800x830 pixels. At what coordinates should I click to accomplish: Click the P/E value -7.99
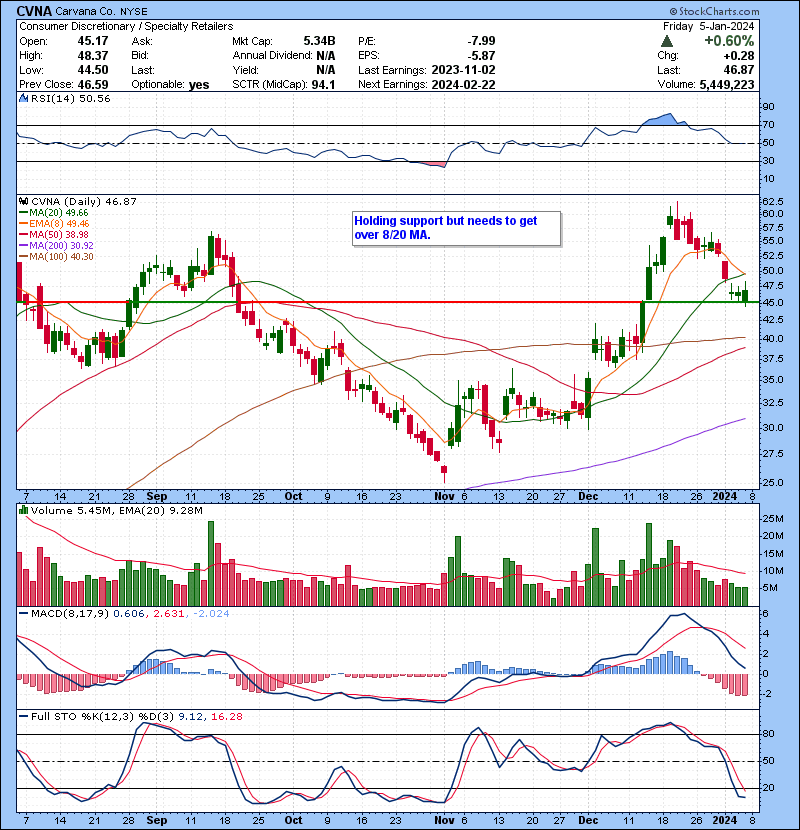click(x=481, y=41)
